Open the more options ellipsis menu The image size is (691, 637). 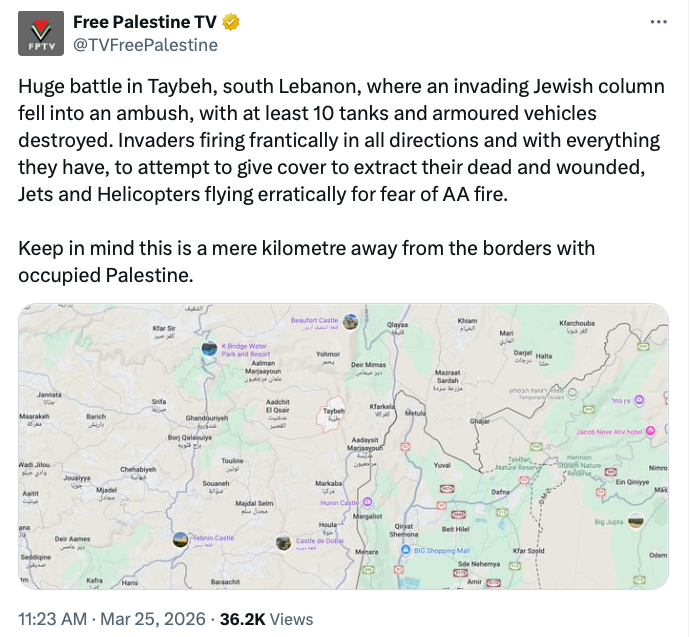(x=658, y=22)
